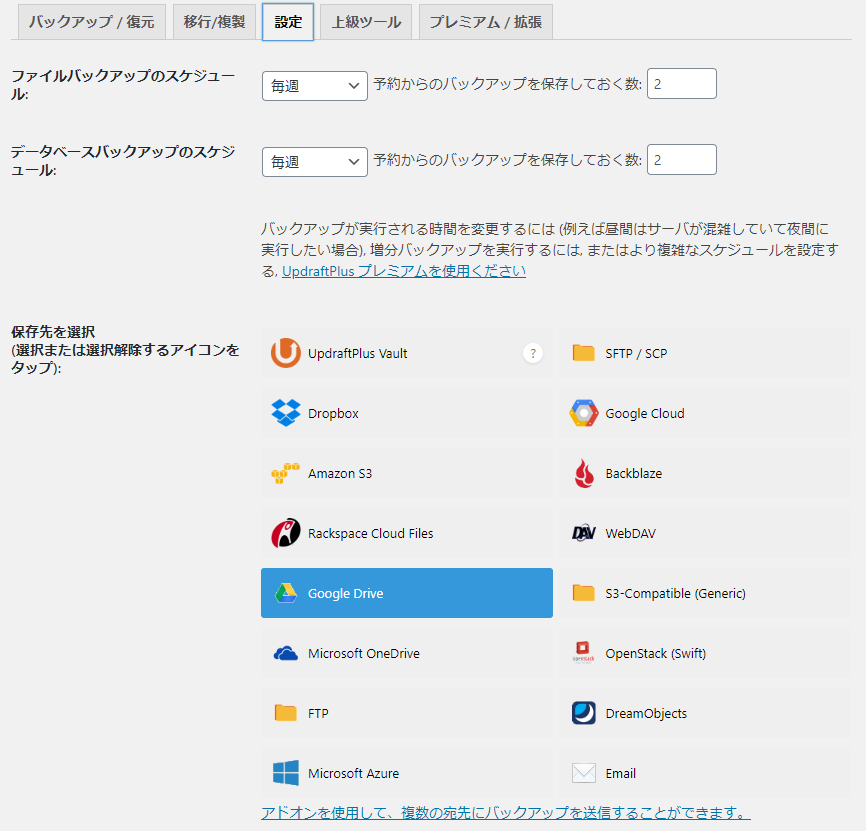The height and width of the screenshot is (831, 866).
Task: Open the file backup schedule dropdown
Action: pyautogui.click(x=315, y=86)
